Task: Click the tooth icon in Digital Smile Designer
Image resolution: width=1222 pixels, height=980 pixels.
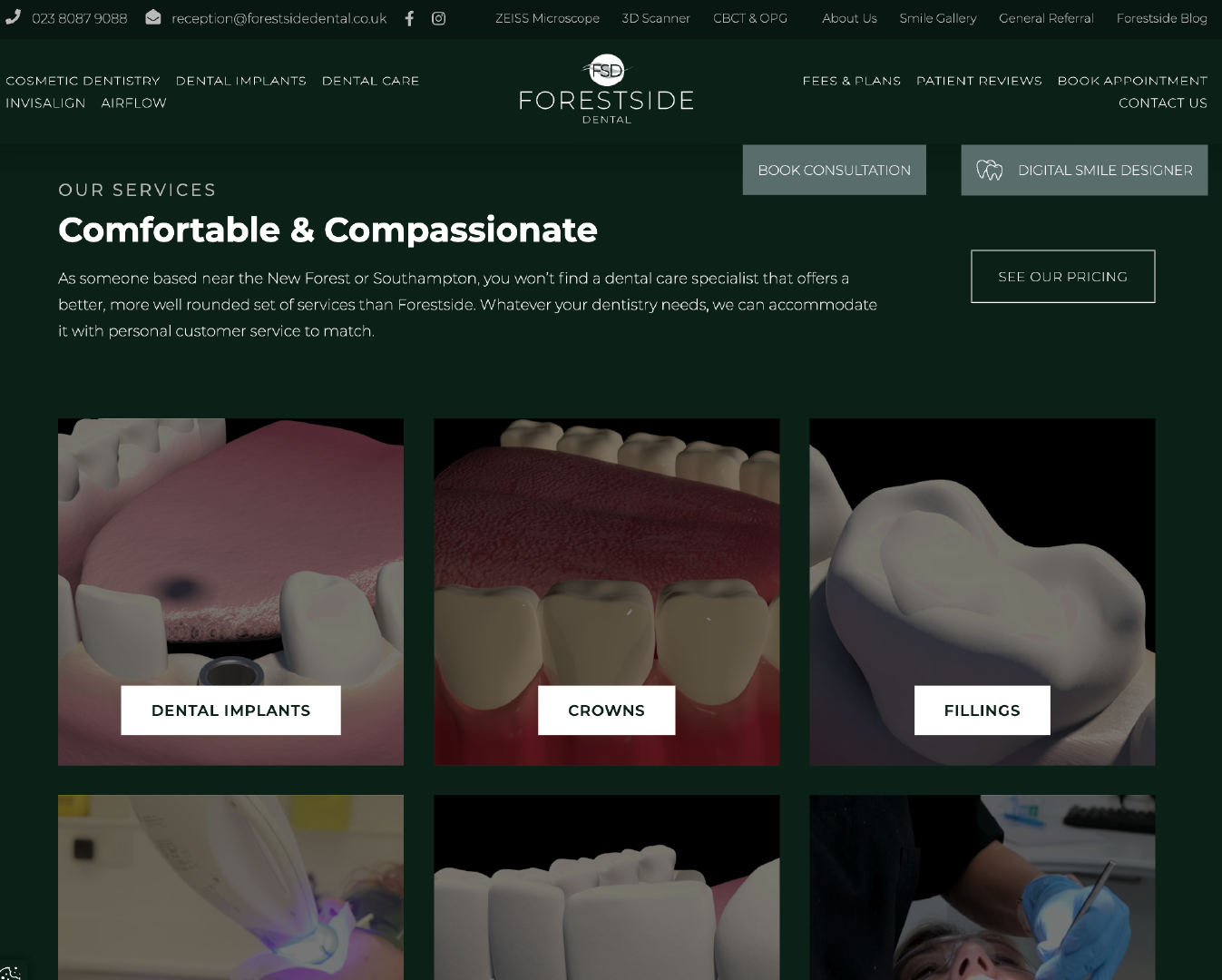Action: tap(989, 170)
